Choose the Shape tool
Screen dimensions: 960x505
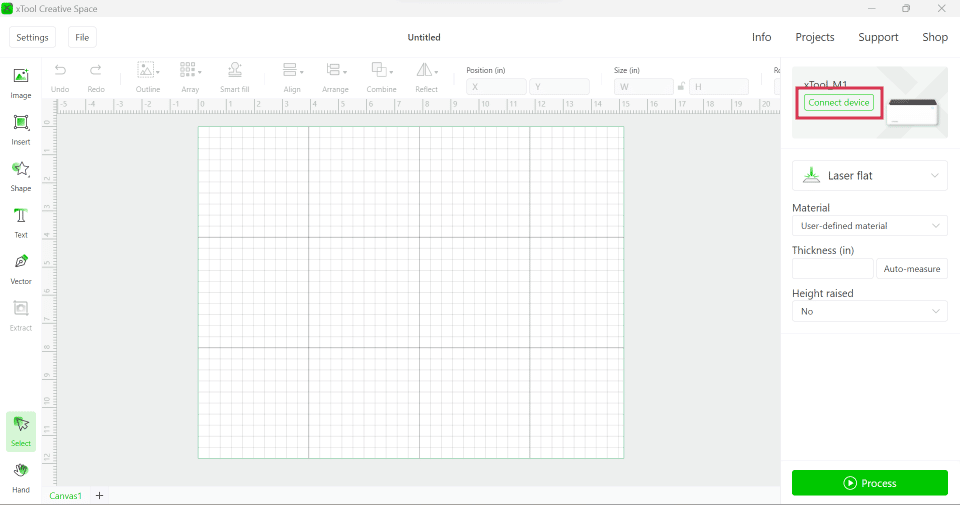click(x=20, y=176)
